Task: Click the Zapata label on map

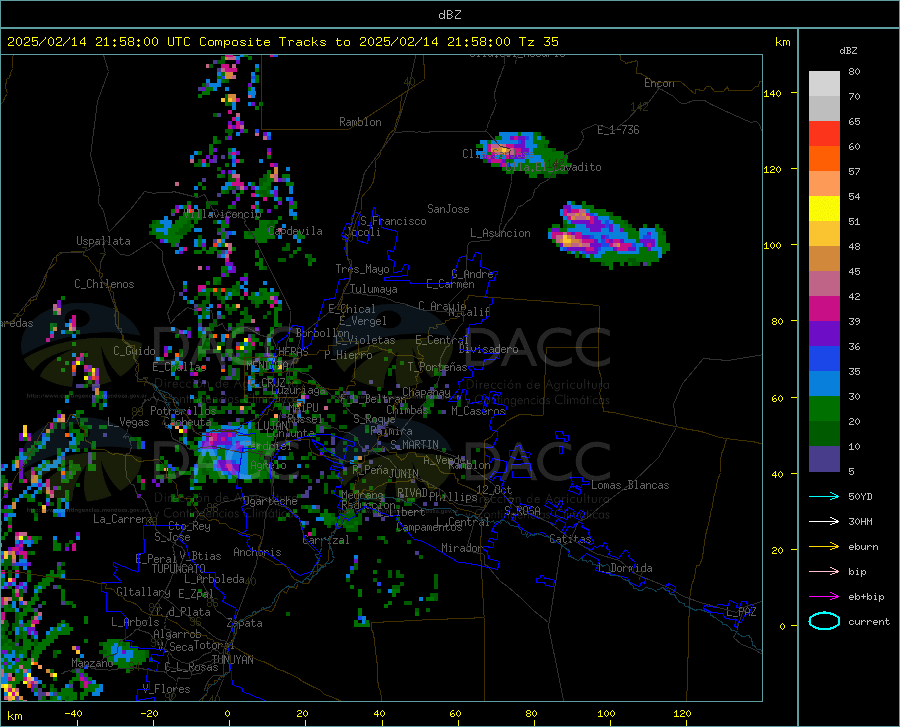Action: (245, 623)
